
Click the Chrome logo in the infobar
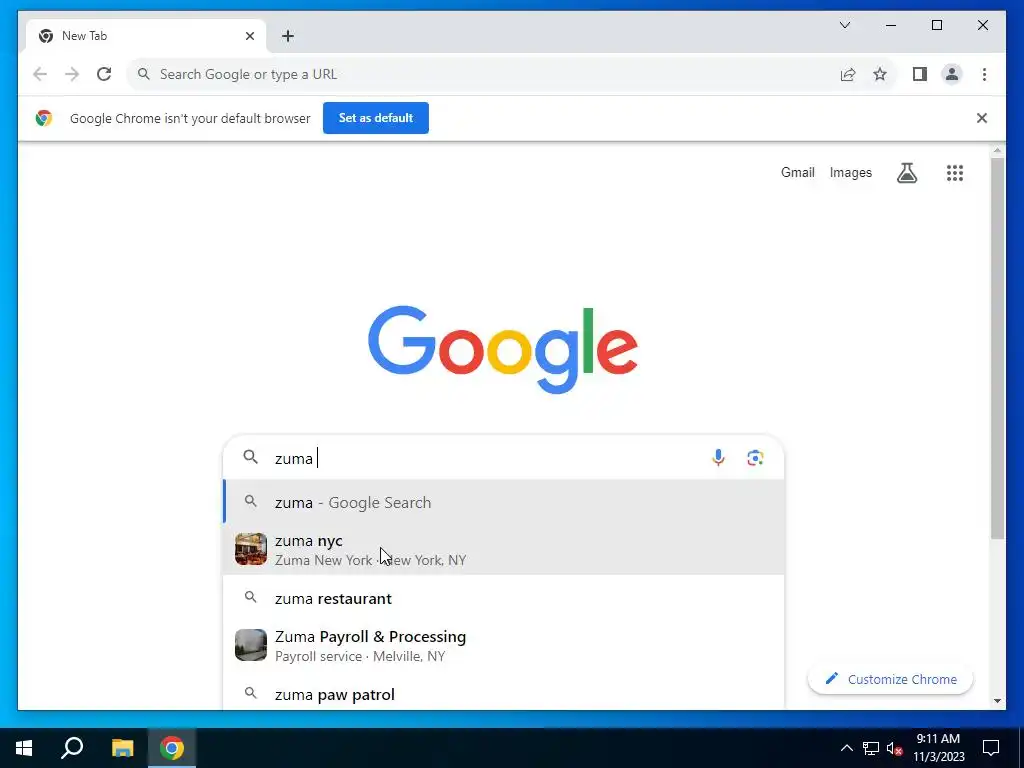tap(44, 118)
